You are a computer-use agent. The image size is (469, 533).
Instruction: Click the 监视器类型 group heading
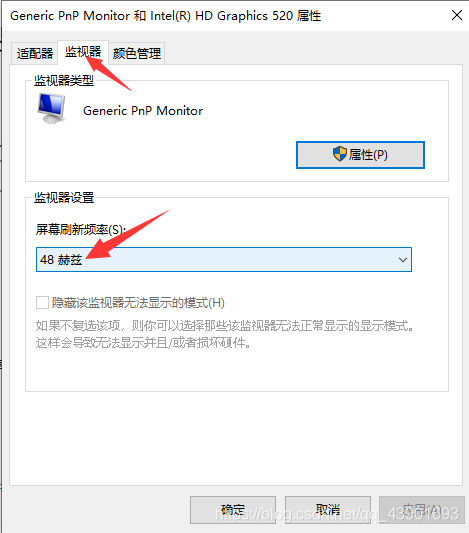(64, 81)
